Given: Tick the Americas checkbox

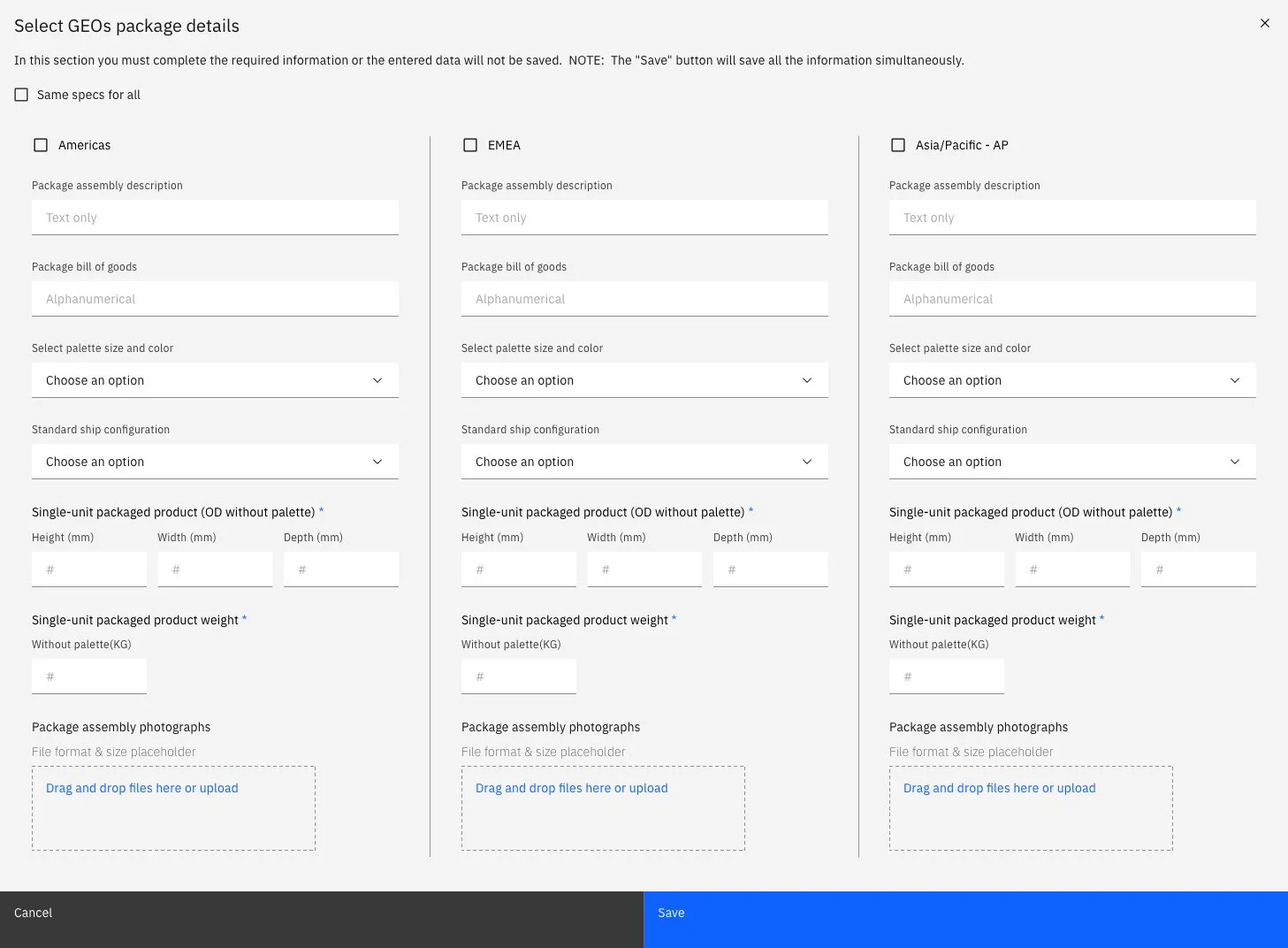Looking at the screenshot, I should pos(41,145).
